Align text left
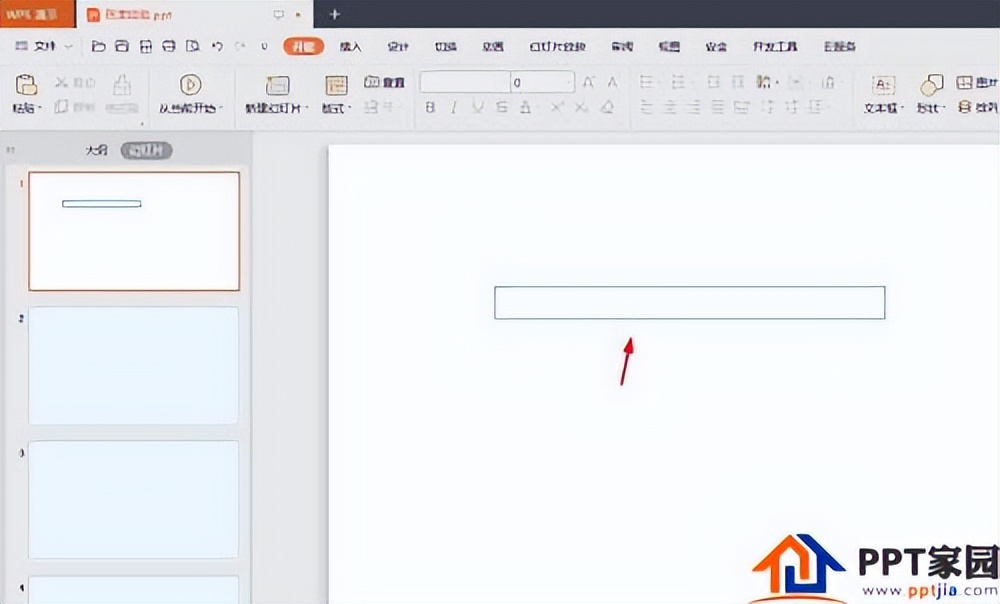 click(x=647, y=107)
